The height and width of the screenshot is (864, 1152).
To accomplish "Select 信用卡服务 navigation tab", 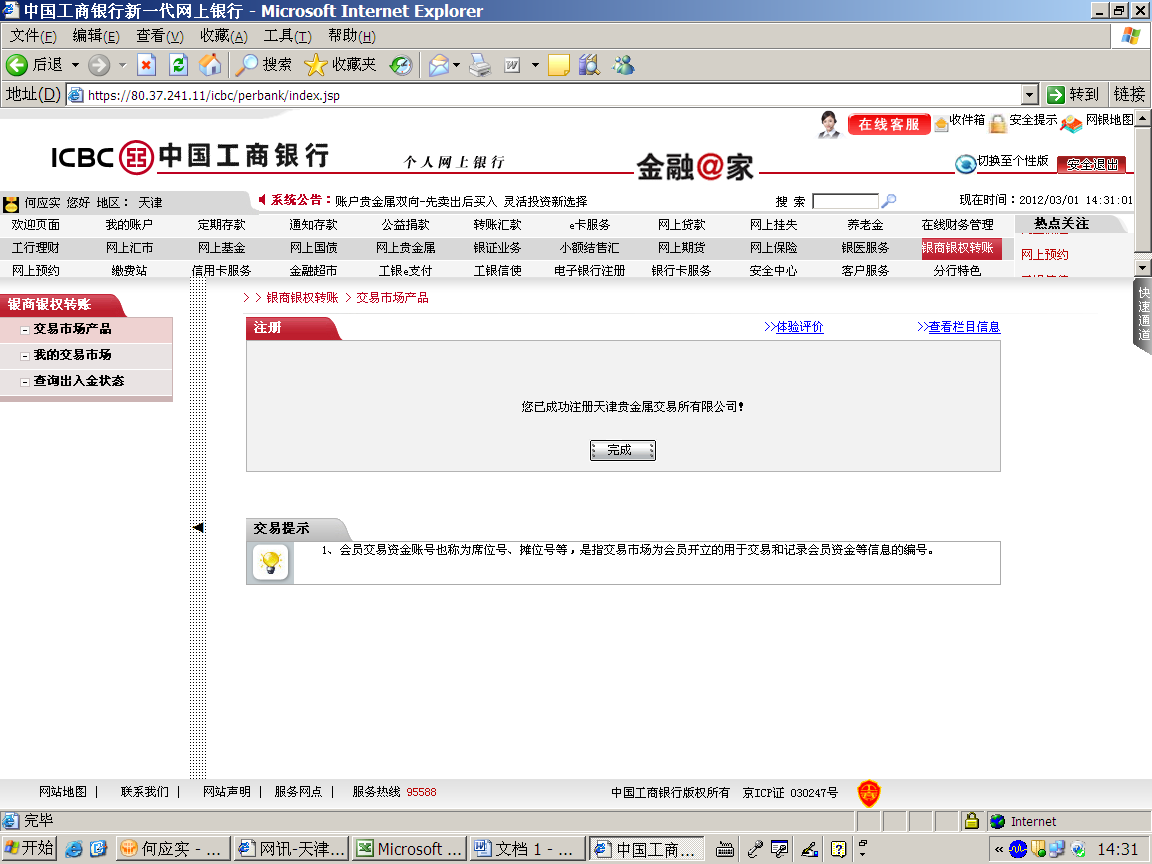I will pyautogui.click(x=221, y=270).
